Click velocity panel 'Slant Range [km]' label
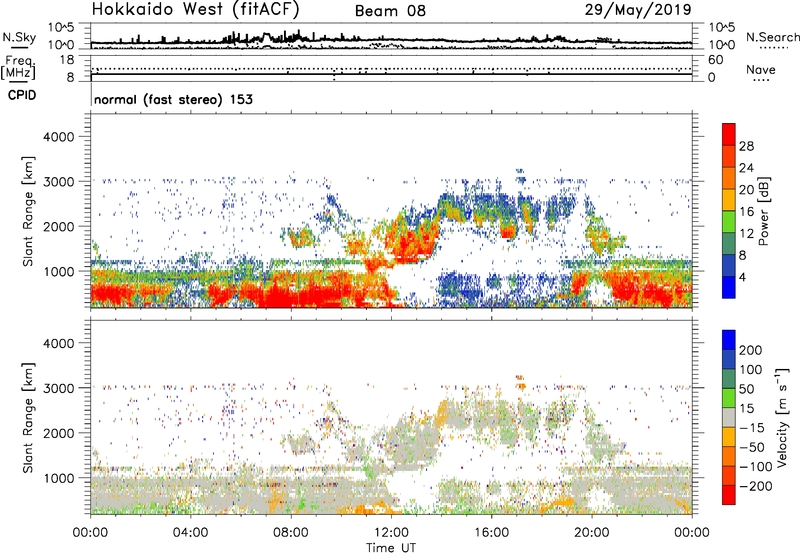 point(28,418)
